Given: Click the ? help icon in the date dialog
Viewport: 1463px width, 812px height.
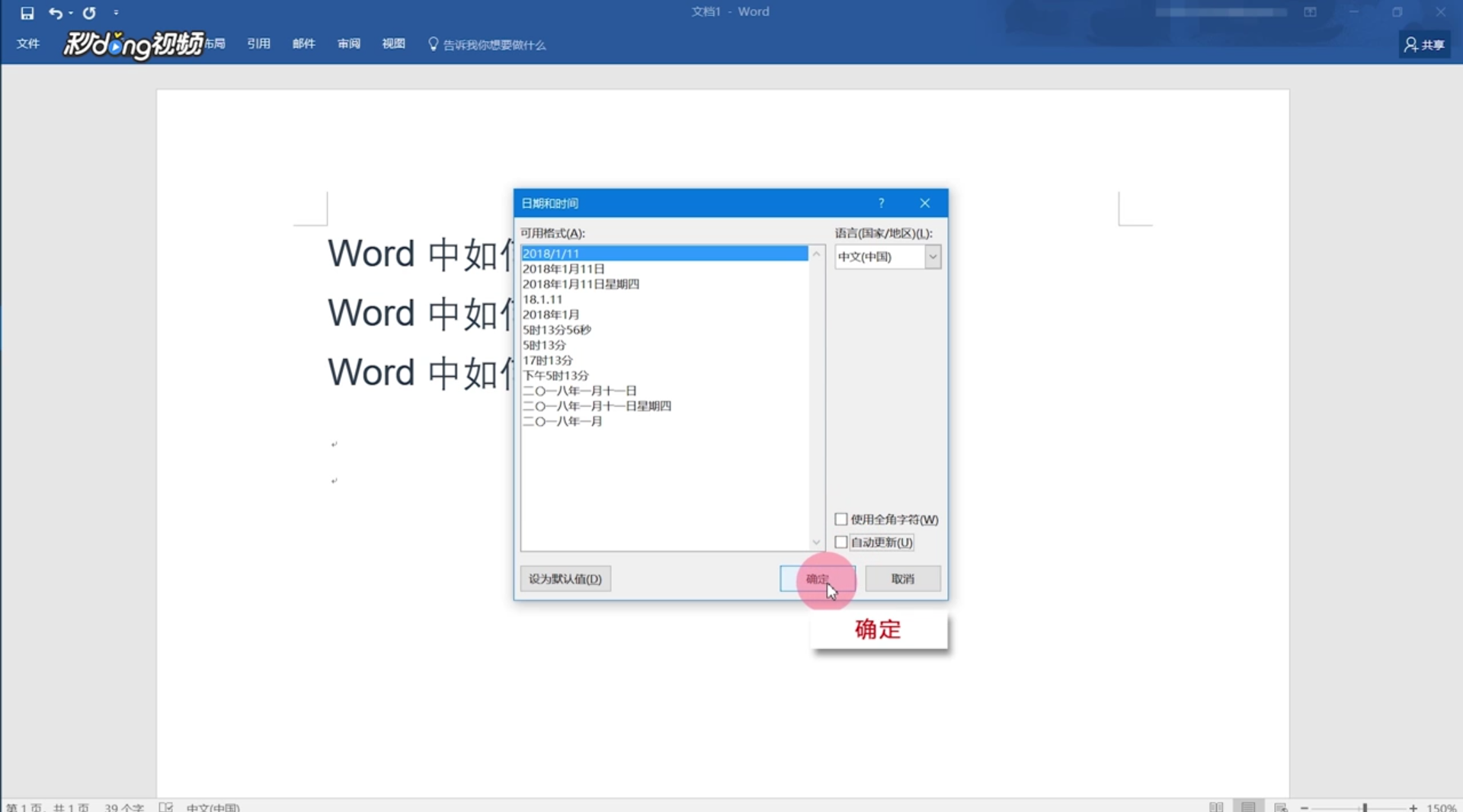Looking at the screenshot, I should click(x=881, y=203).
